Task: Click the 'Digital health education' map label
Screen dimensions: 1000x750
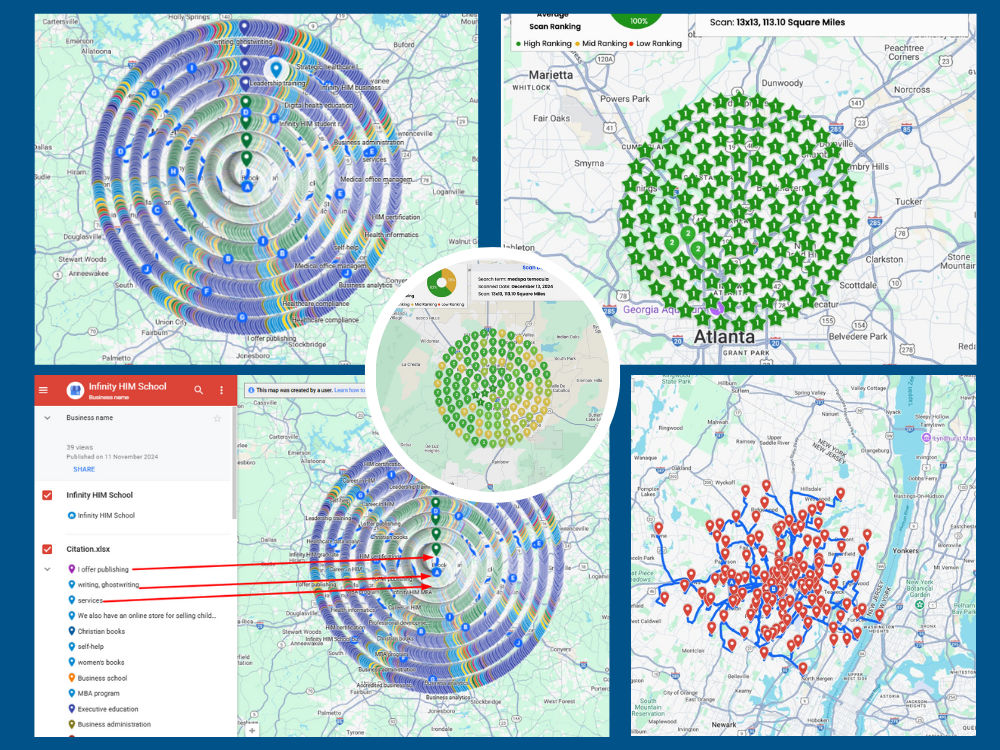Action: coord(319,105)
